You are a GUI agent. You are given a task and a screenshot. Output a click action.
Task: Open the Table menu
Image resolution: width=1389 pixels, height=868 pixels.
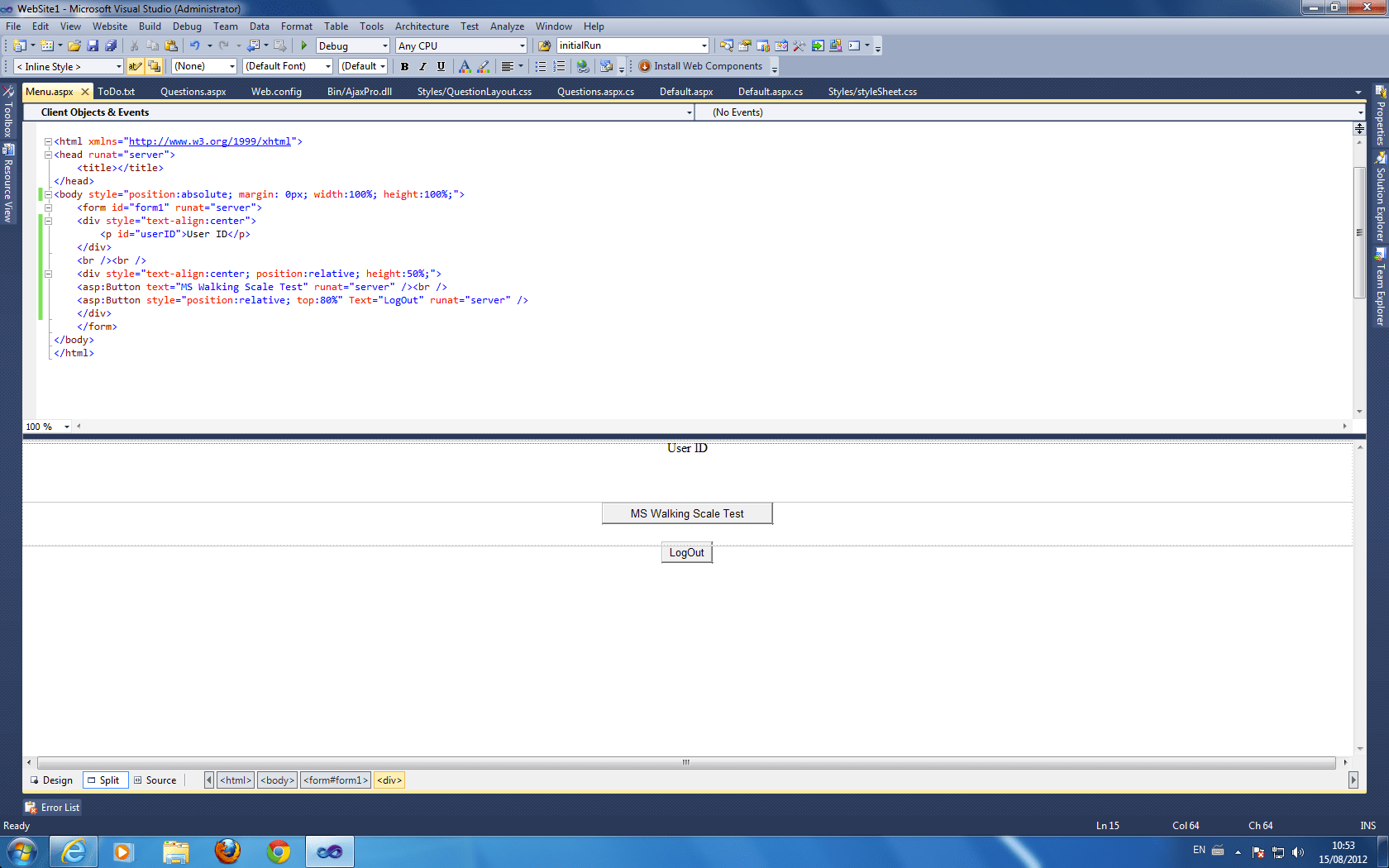(336, 26)
